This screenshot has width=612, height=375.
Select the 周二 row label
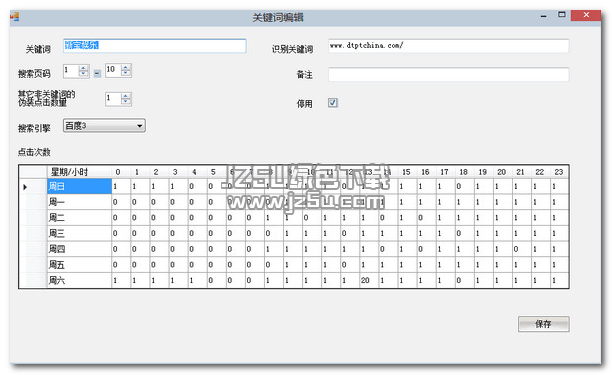[79, 218]
